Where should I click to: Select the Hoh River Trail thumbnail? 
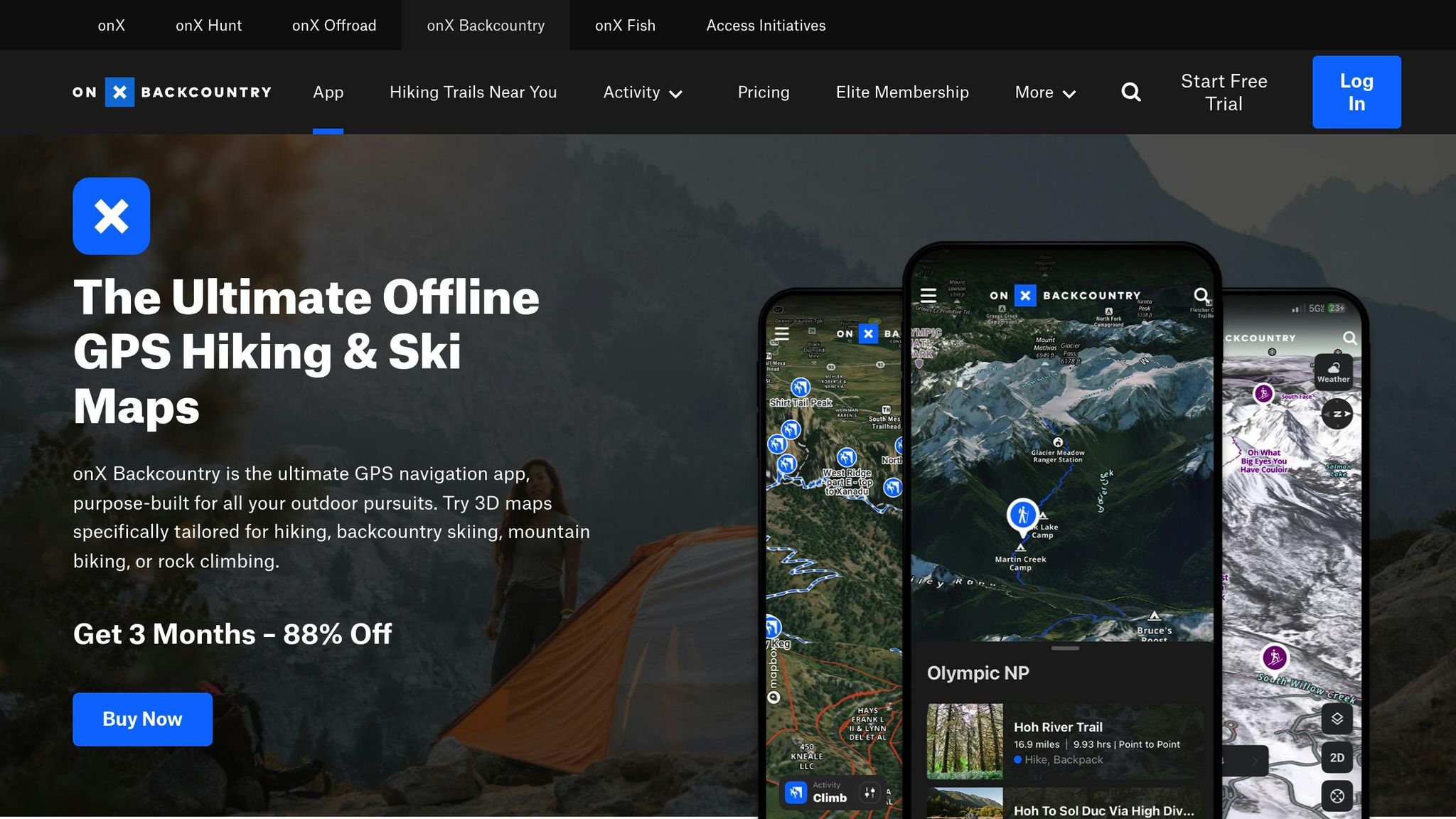pos(965,742)
